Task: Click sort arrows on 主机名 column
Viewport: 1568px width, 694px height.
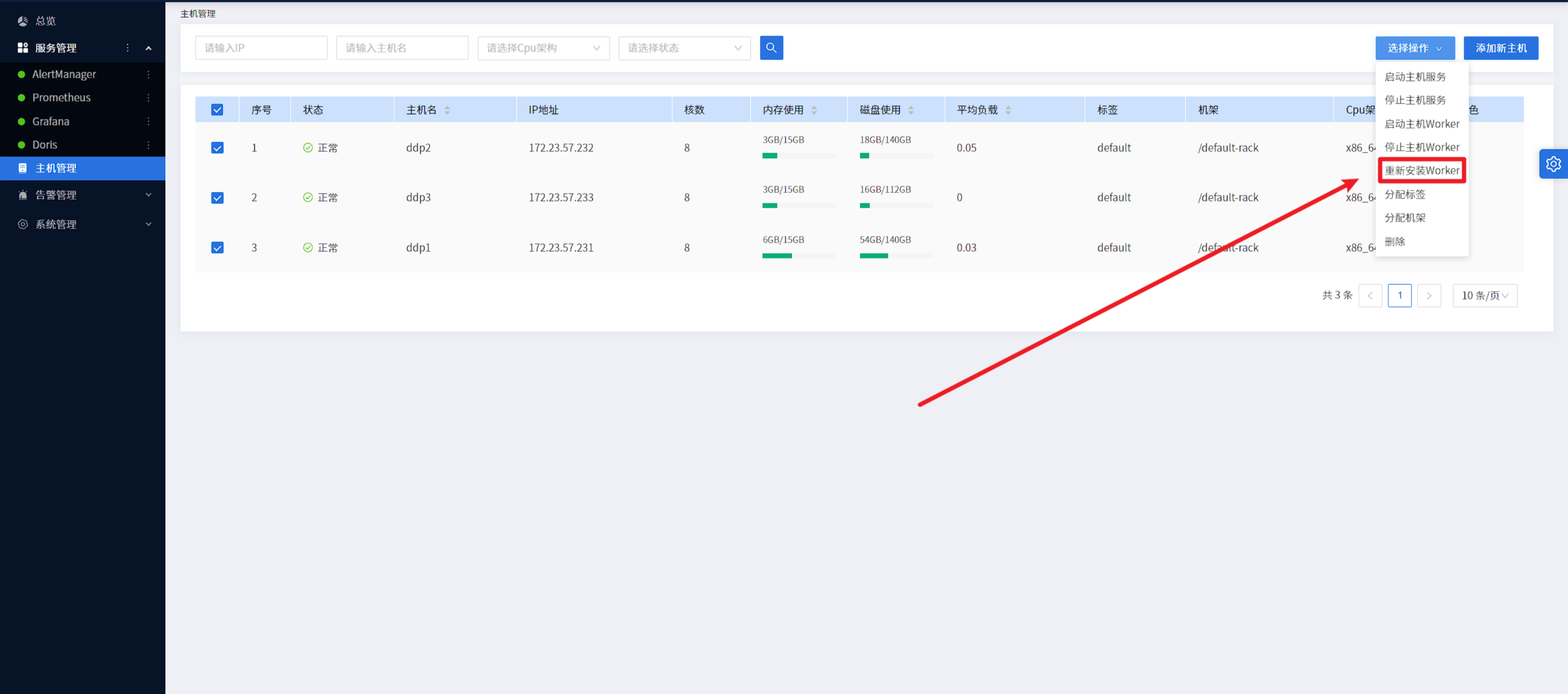Action: coord(447,110)
